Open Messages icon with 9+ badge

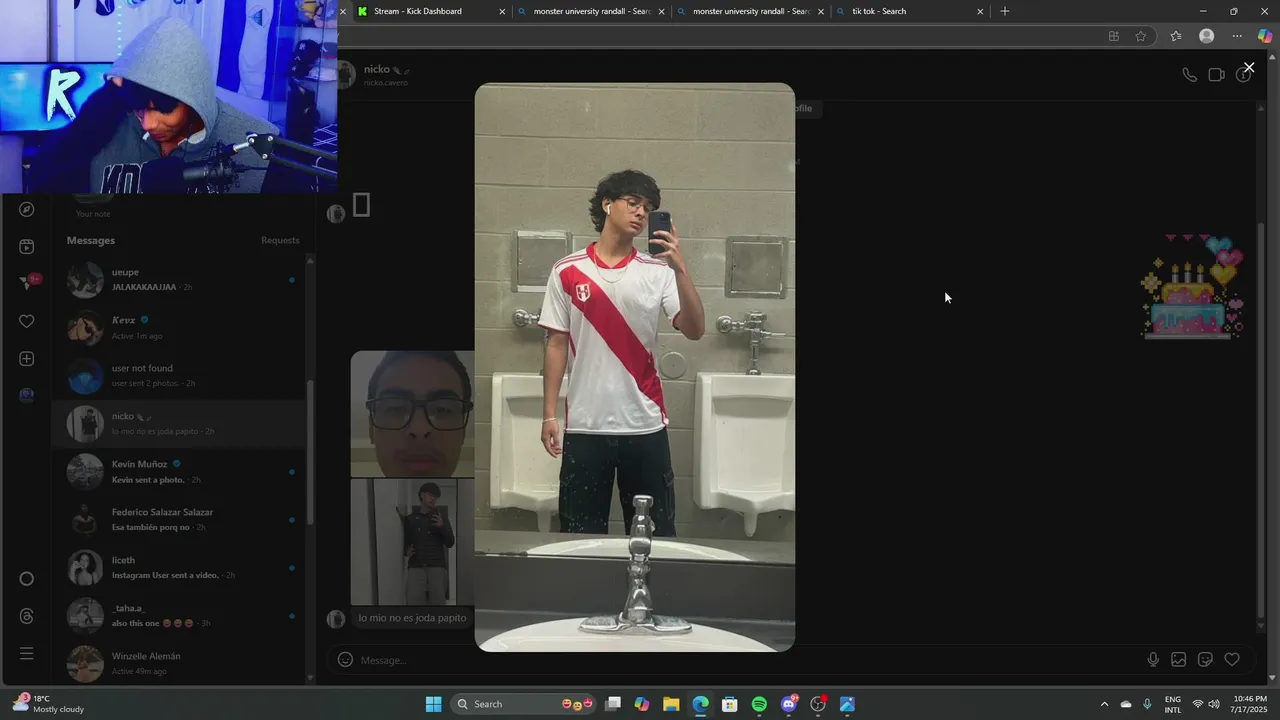[29, 283]
